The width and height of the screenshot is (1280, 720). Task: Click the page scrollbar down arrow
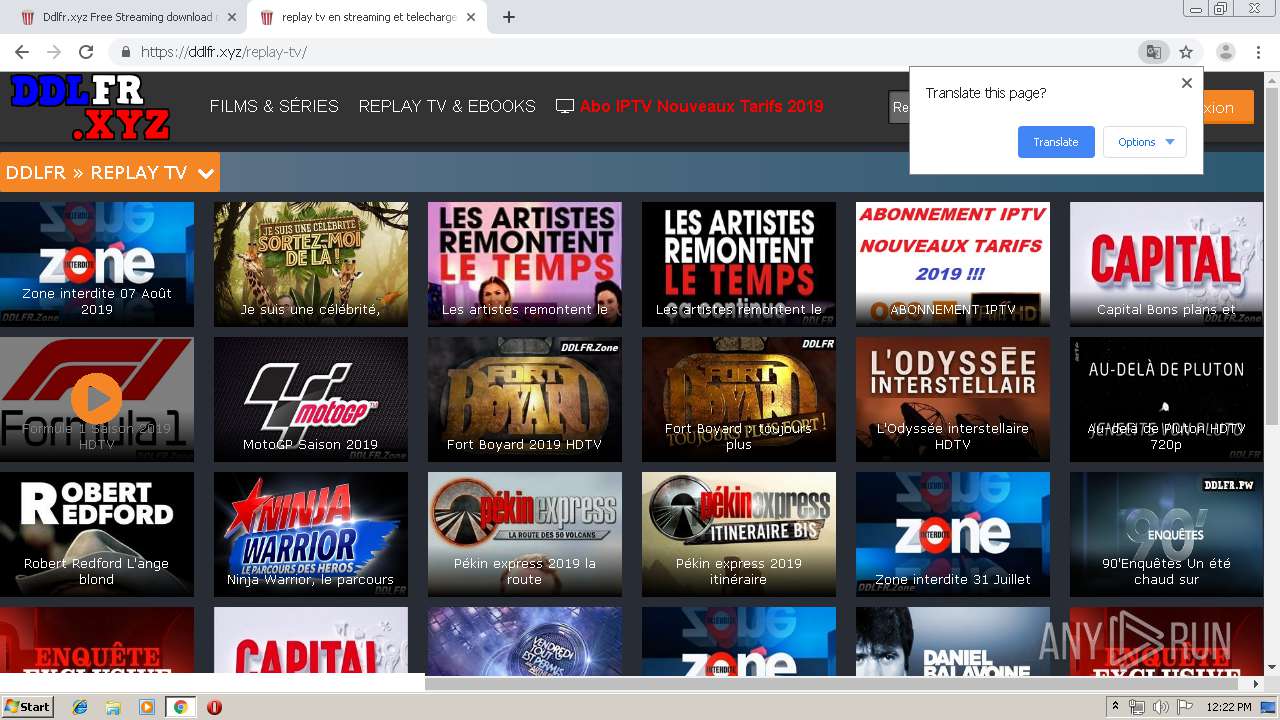point(1272,667)
